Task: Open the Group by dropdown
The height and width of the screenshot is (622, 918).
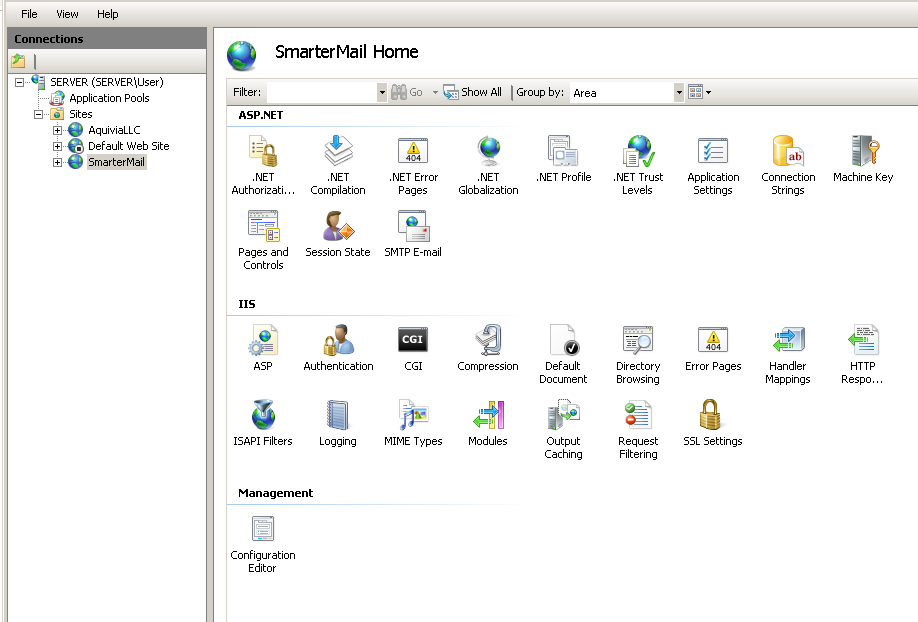Action: [679, 92]
